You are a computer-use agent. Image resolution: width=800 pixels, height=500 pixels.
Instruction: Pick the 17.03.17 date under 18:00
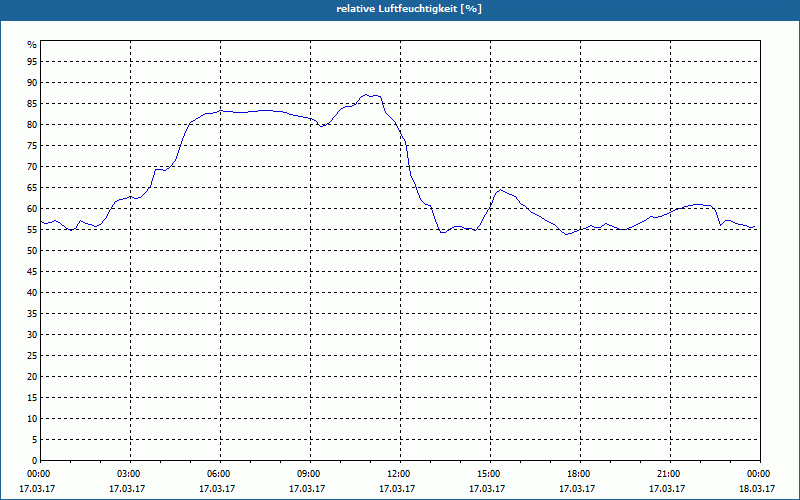pyautogui.click(x=577, y=489)
